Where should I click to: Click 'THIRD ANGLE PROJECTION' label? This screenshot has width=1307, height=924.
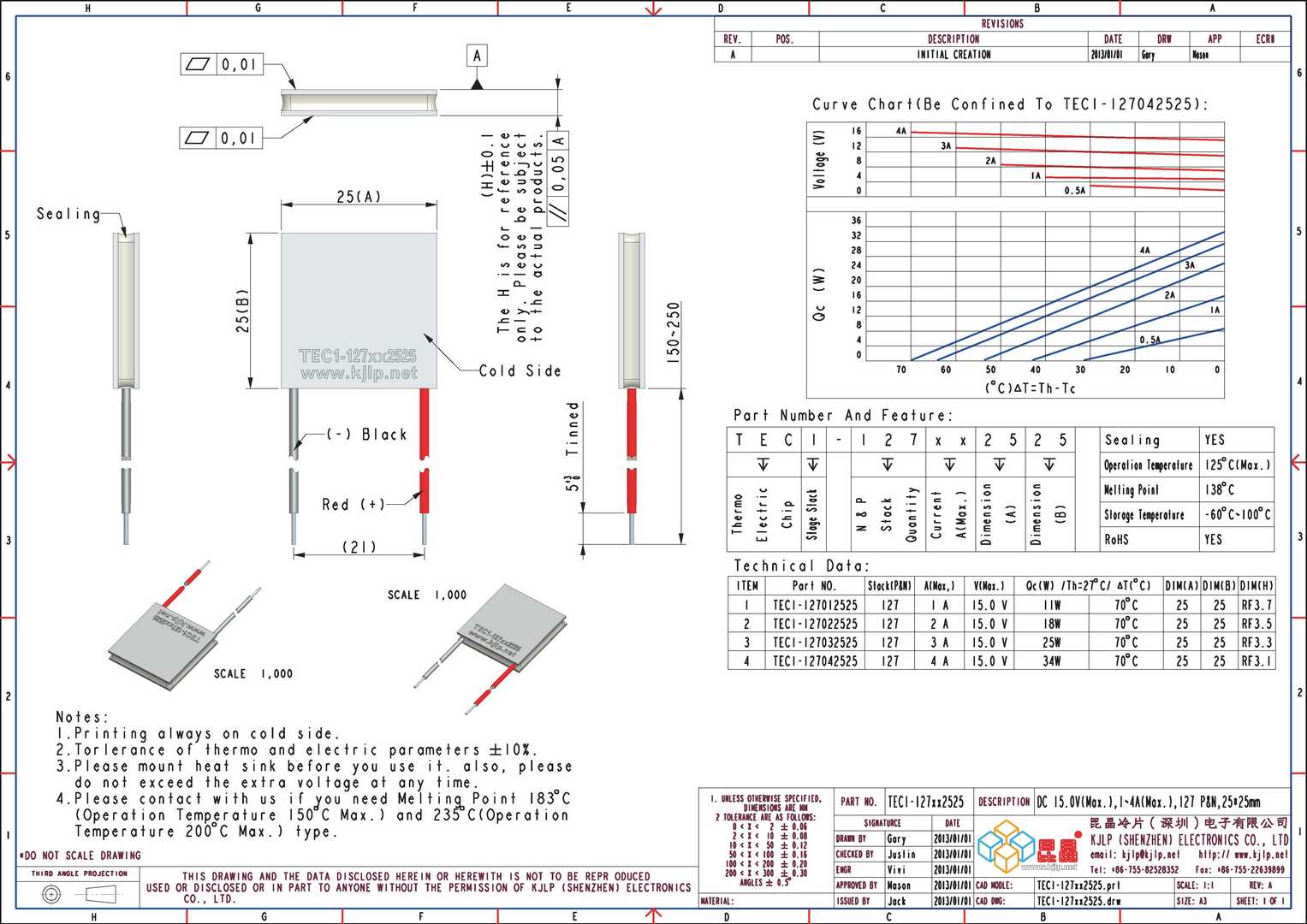[80, 874]
